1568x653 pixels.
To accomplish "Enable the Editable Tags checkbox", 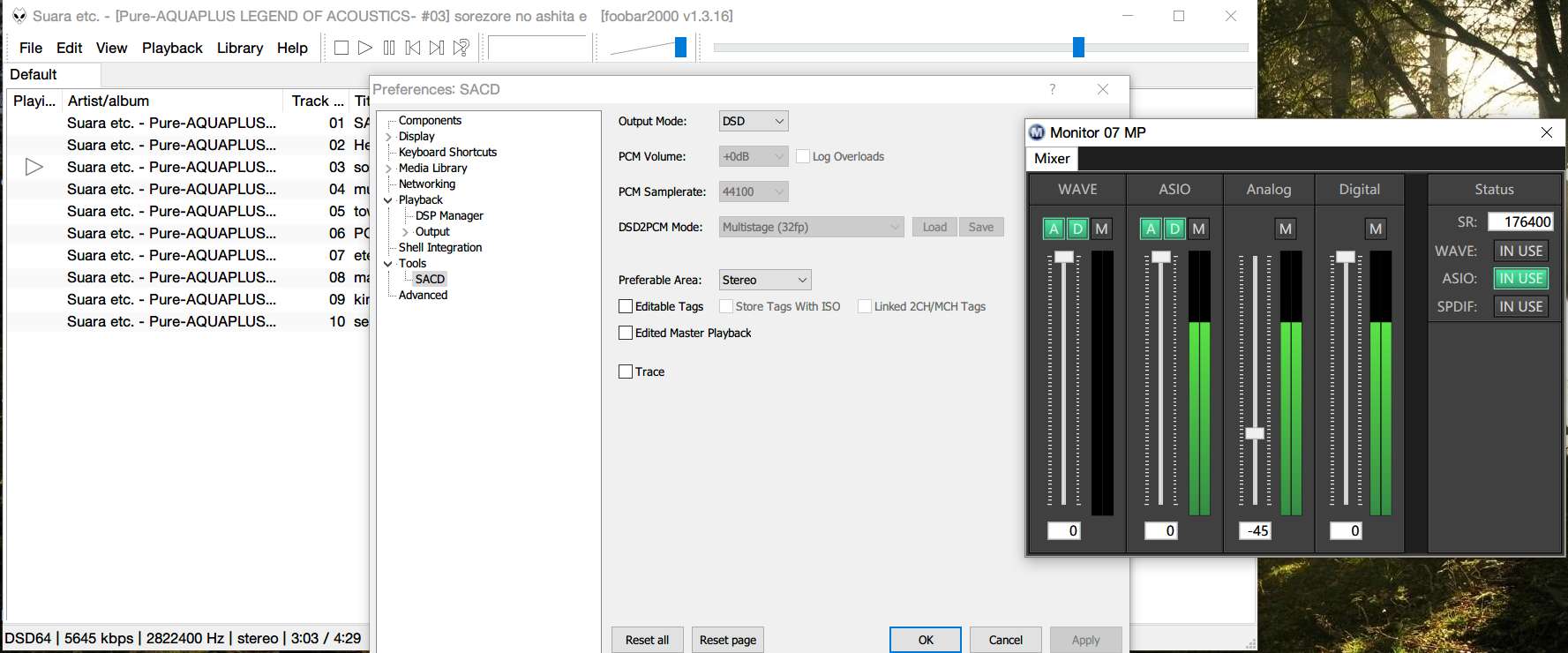I will click(x=626, y=306).
